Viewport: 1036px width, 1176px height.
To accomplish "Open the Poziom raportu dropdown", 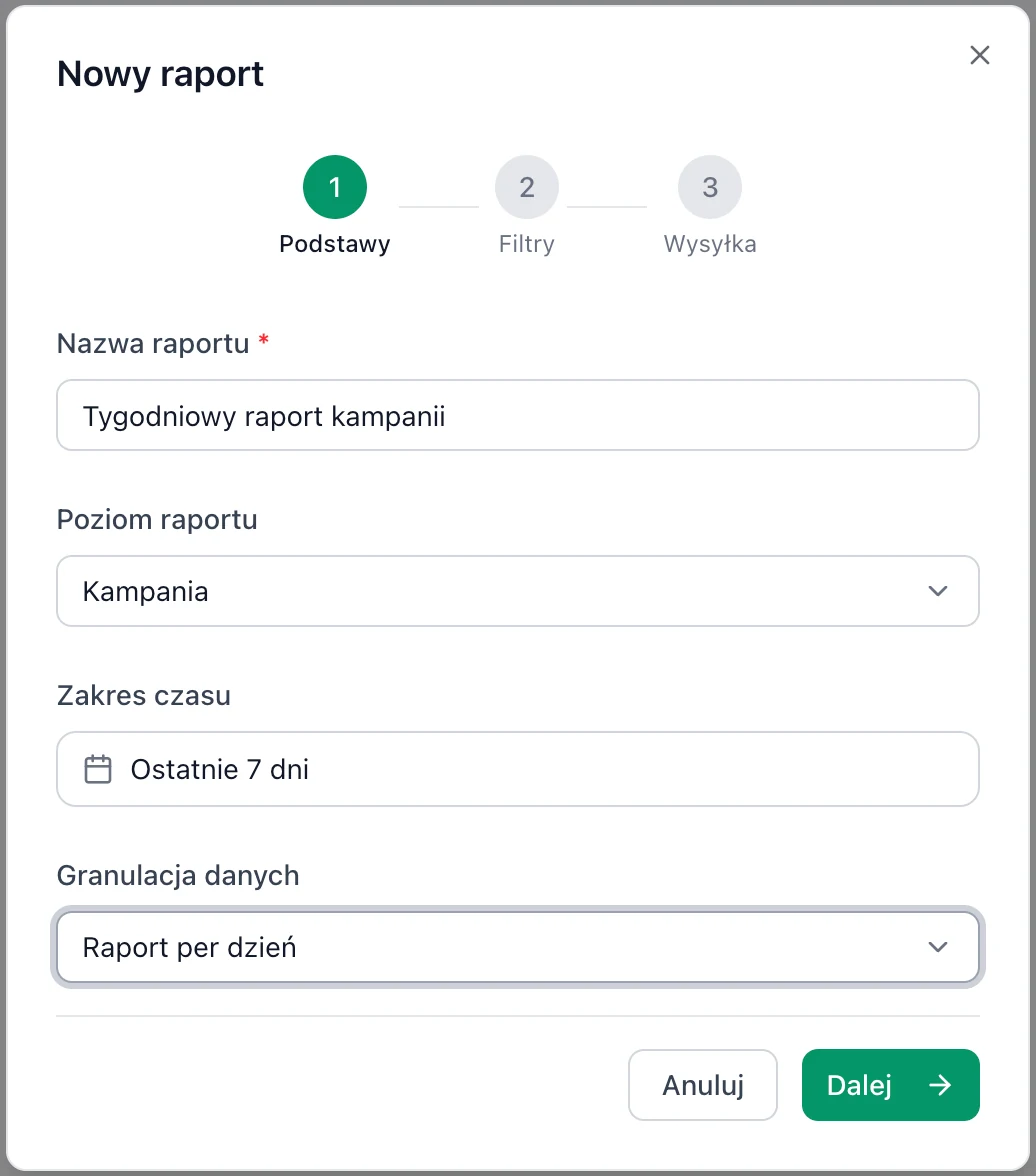I will (x=518, y=591).
